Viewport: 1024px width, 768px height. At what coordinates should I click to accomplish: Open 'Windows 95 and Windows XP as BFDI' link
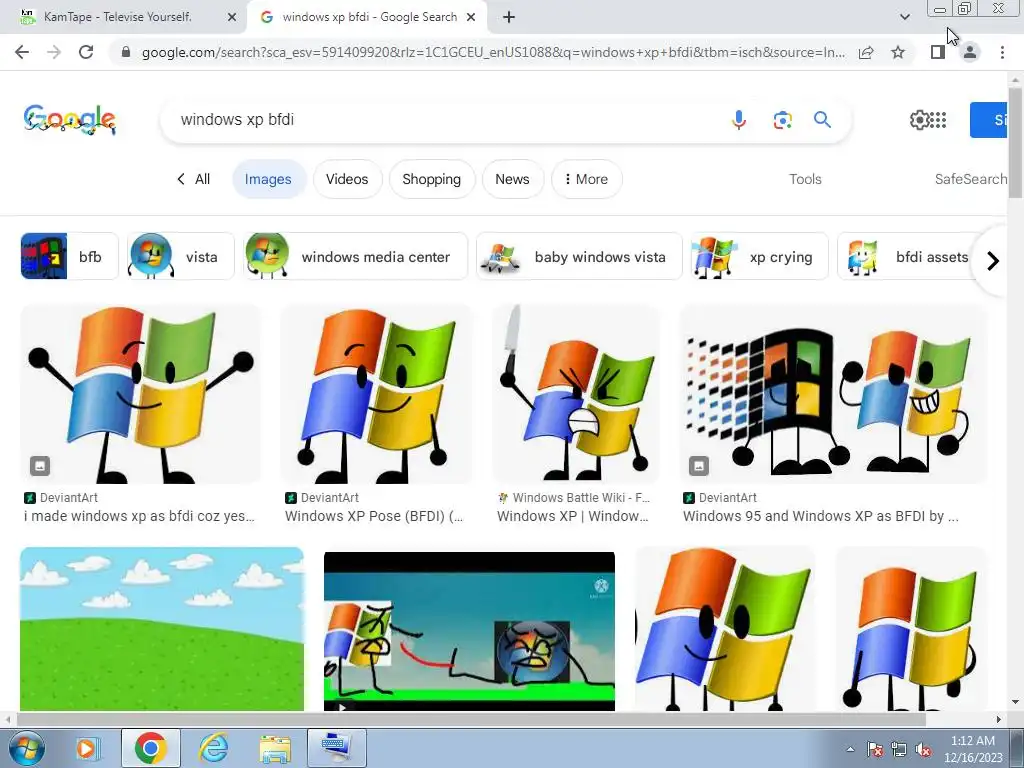pos(820,516)
